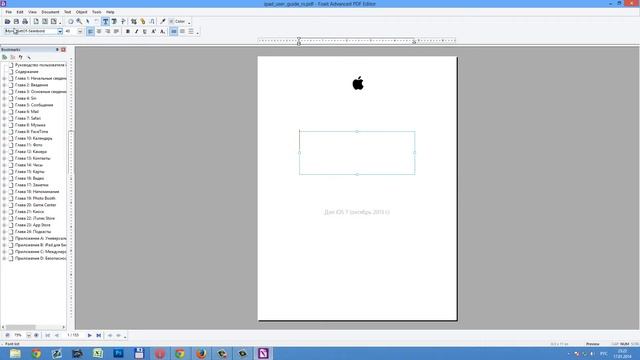
Task: Click the Open file icon
Action: tap(7, 21)
